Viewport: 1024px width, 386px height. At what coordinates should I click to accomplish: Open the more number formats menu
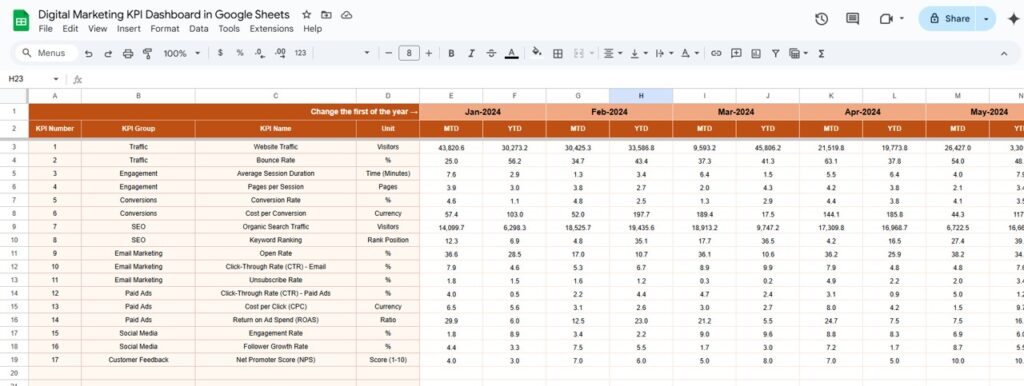click(300, 54)
